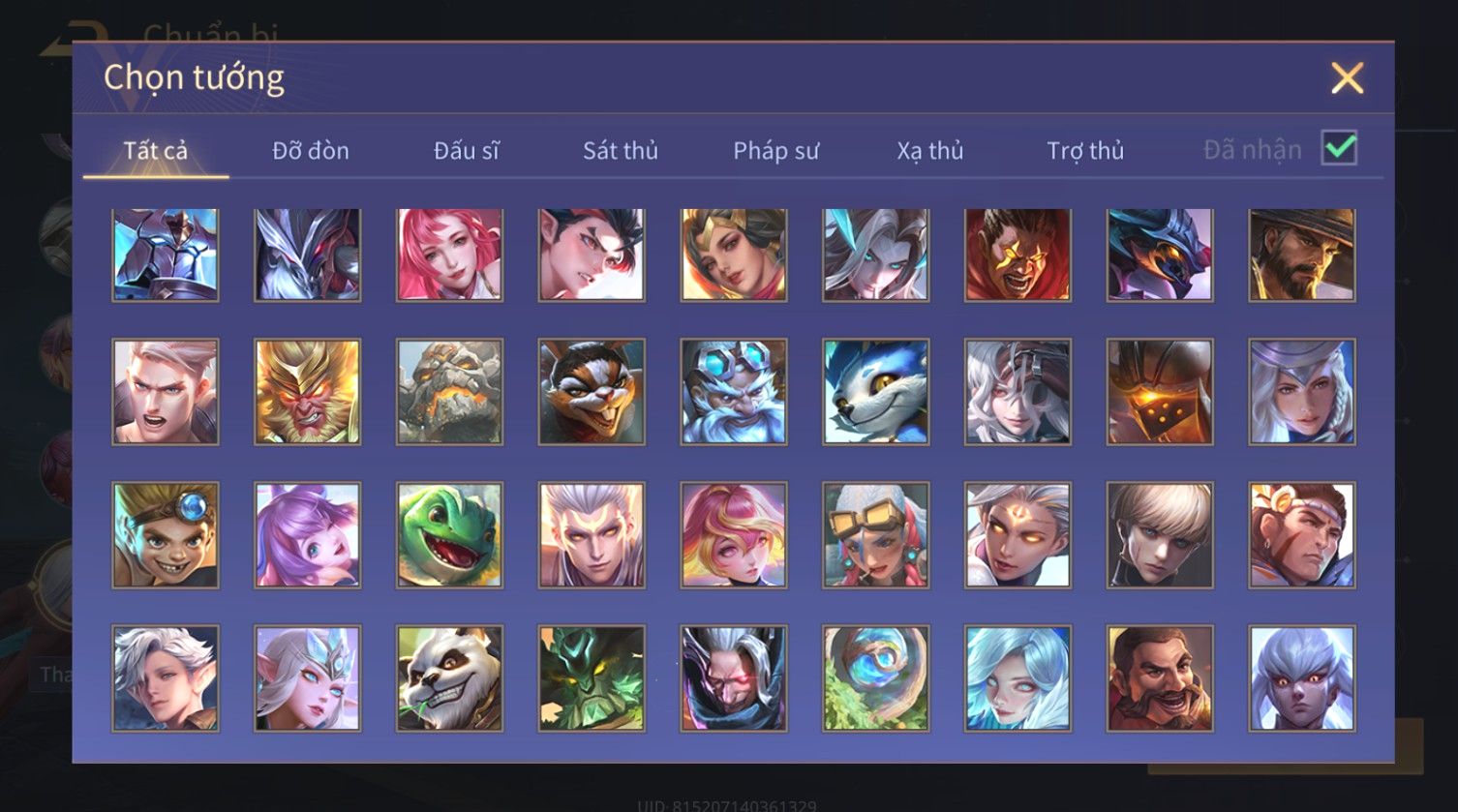Open the Trợ thủ tab
Image resolution: width=1458 pixels, height=812 pixels.
1085,150
